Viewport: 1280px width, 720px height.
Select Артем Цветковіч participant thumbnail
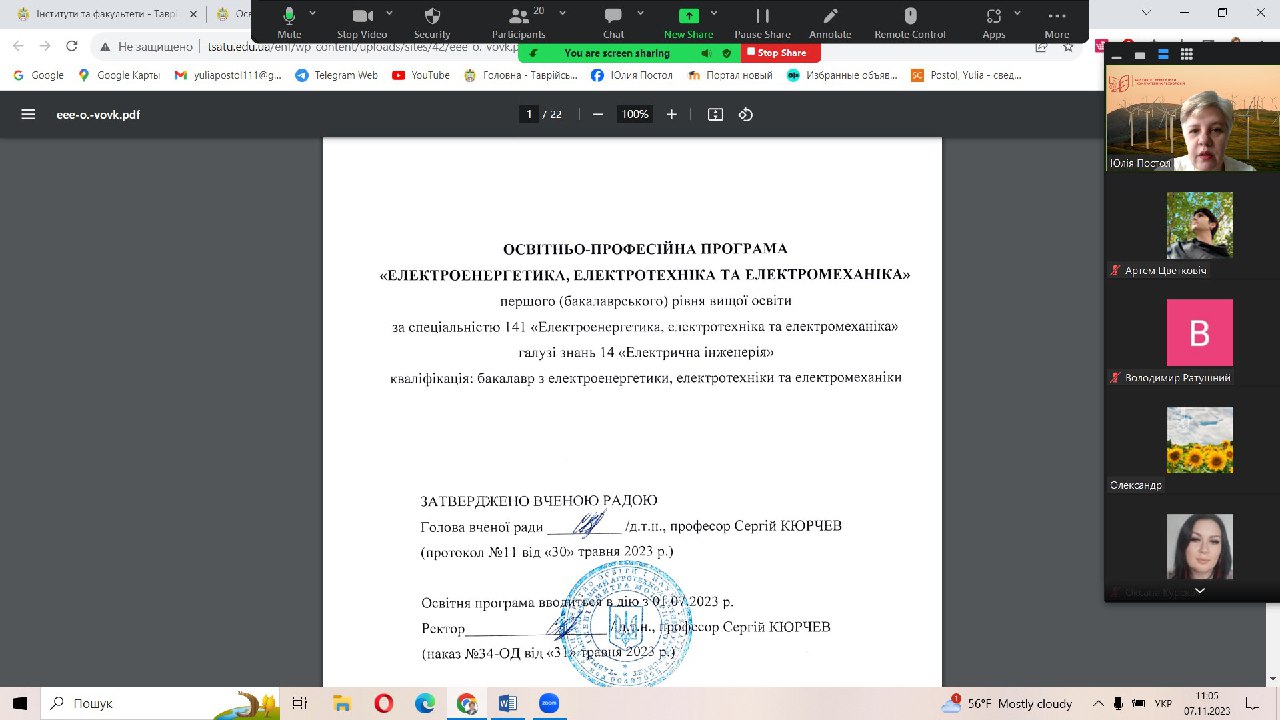click(1200, 226)
